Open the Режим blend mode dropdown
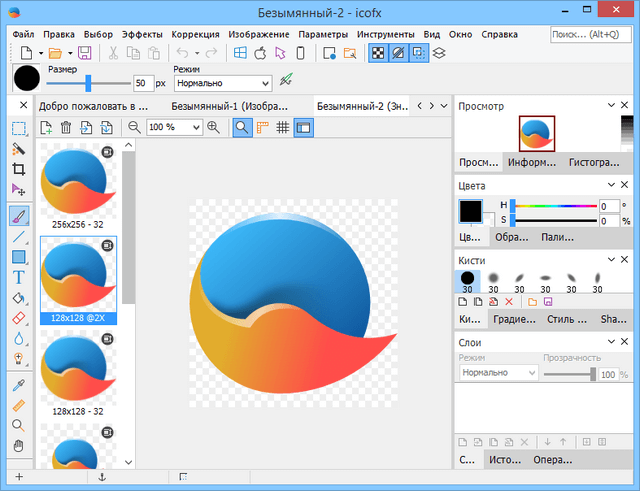640x491 pixels. pyautogui.click(x=222, y=84)
